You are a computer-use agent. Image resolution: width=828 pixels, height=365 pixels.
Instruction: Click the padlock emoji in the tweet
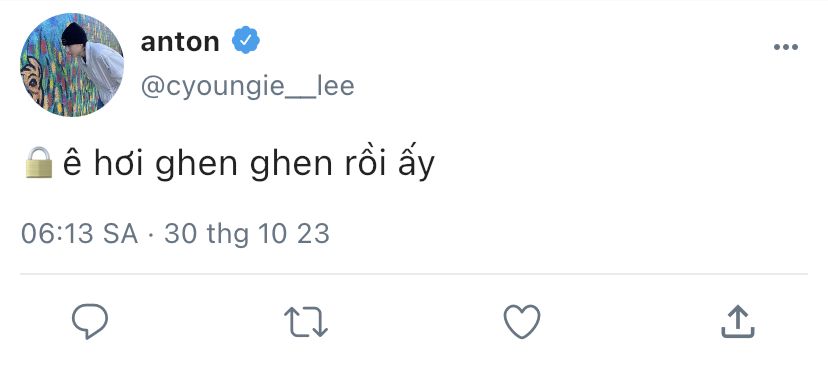pyautogui.click(x=39, y=163)
